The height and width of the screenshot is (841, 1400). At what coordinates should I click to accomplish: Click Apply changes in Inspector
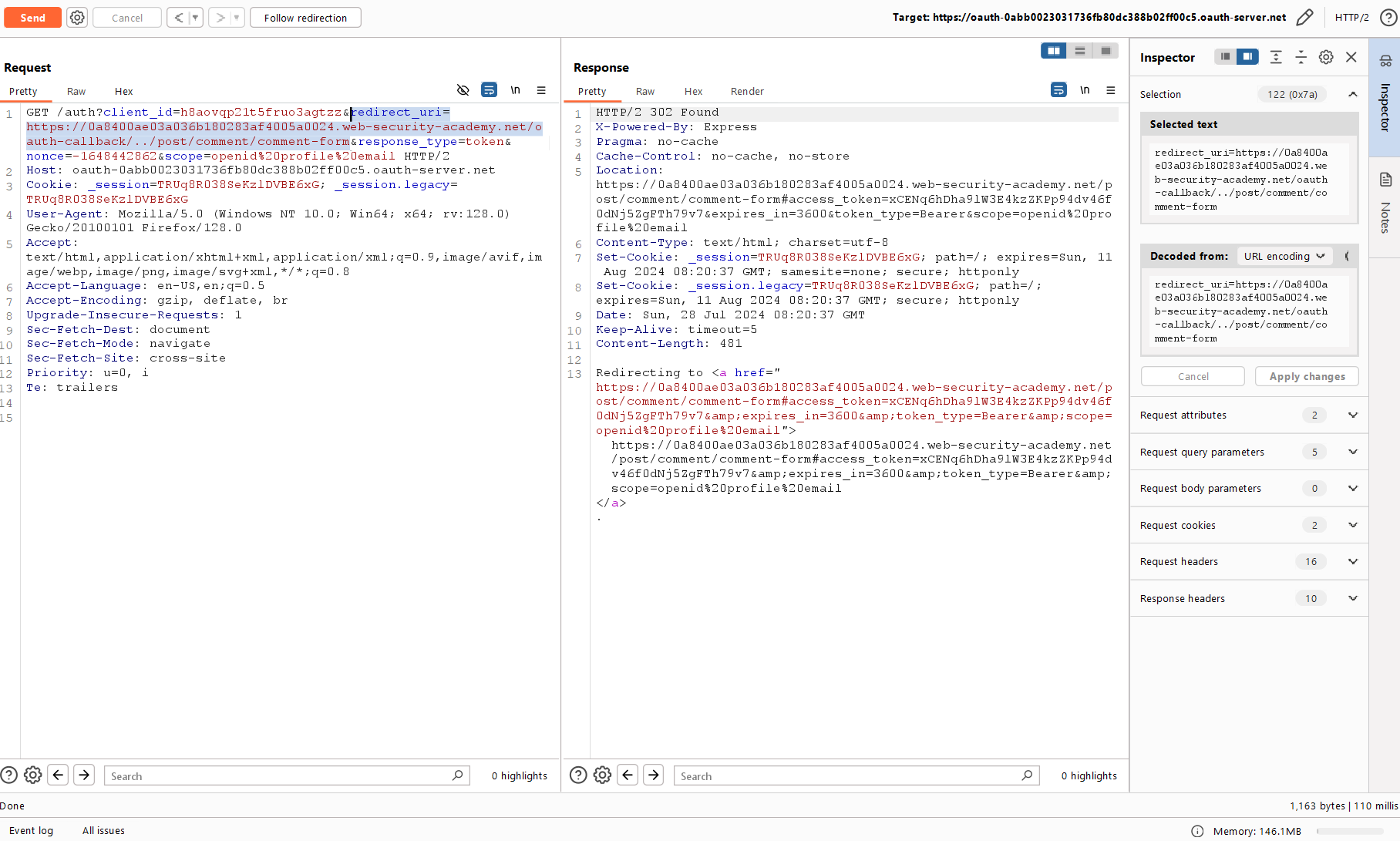pyautogui.click(x=1307, y=376)
